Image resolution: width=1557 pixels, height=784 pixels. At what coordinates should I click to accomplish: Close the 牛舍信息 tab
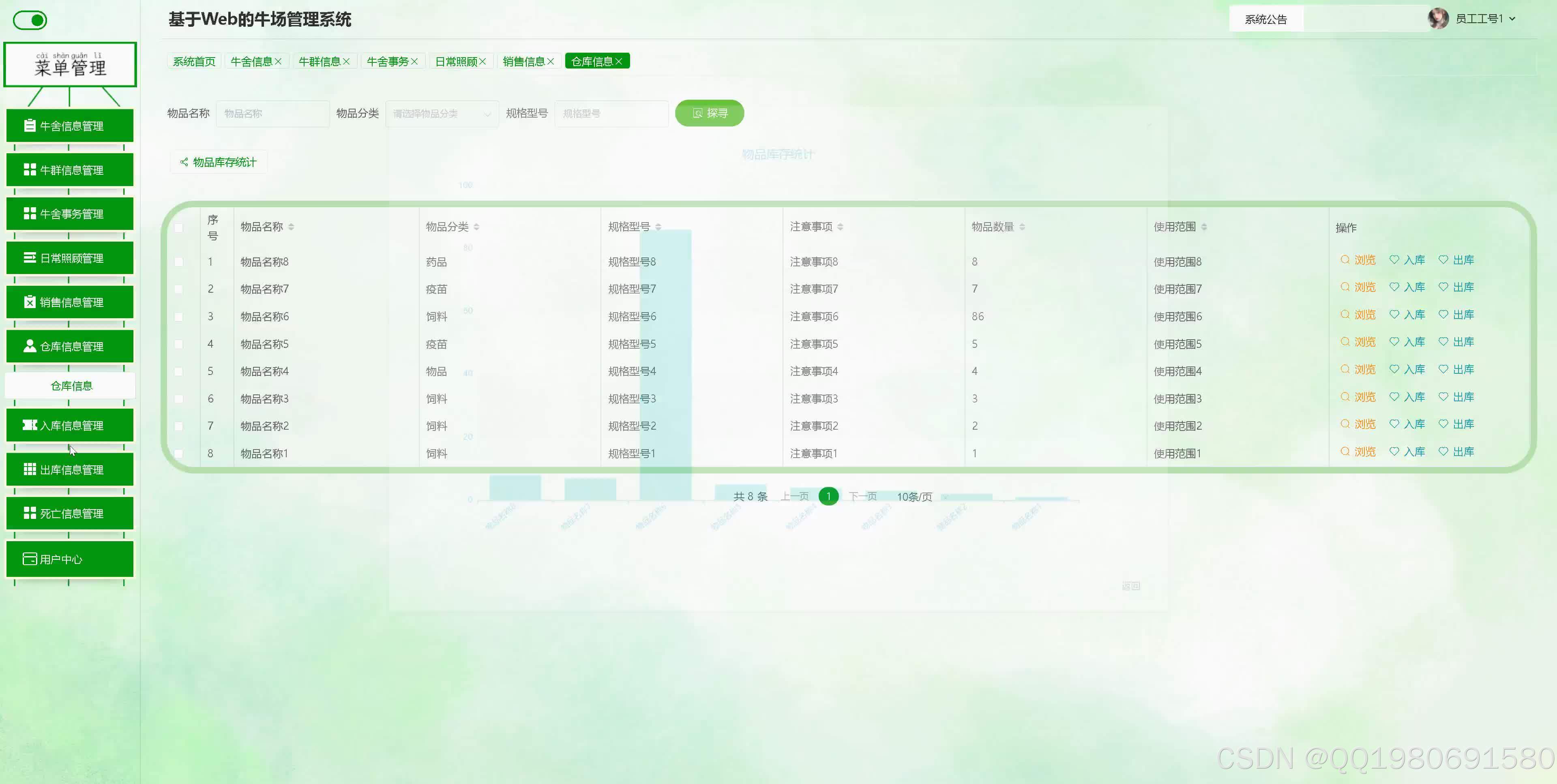pos(278,62)
